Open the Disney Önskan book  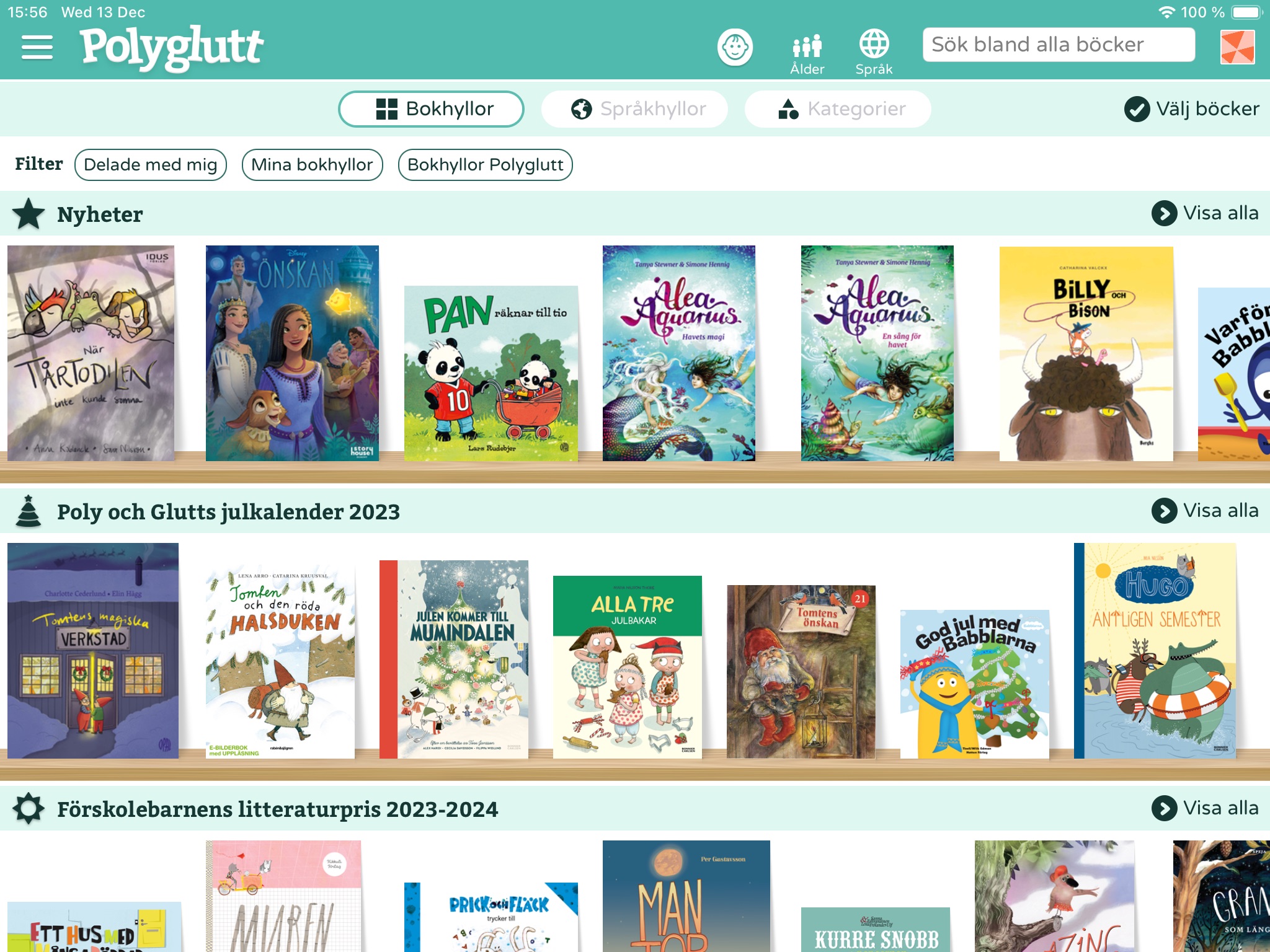pyautogui.click(x=292, y=353)
